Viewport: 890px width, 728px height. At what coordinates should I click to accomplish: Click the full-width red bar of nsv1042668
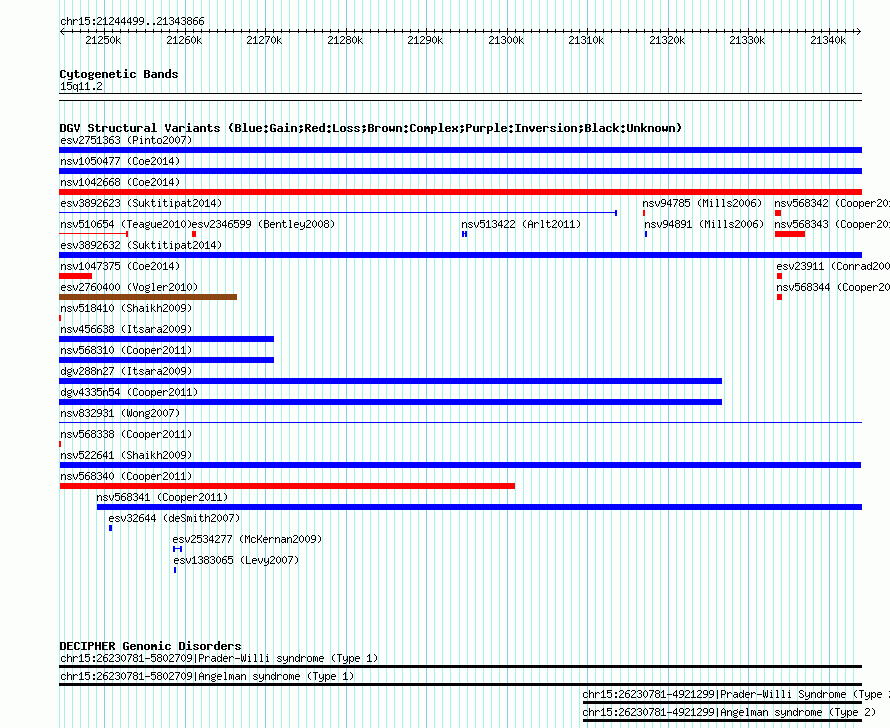pos(460,192)
